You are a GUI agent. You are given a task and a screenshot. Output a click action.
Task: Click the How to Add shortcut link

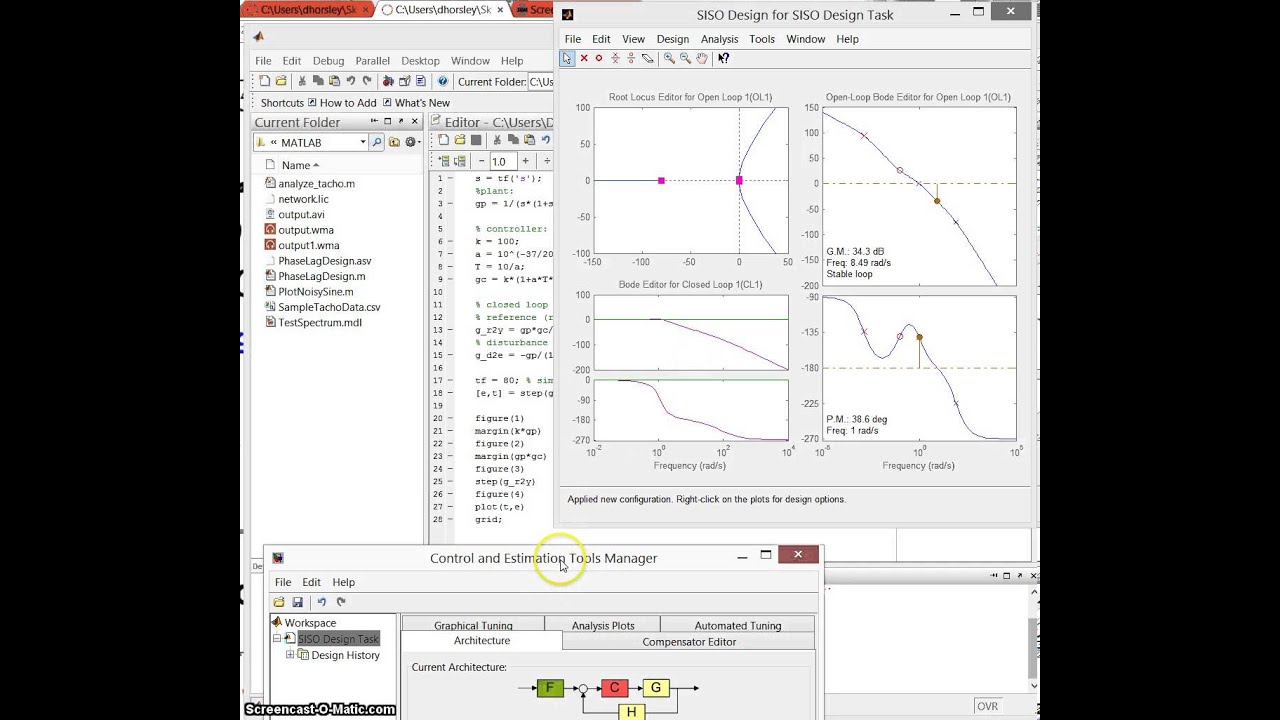coord(342,103)
